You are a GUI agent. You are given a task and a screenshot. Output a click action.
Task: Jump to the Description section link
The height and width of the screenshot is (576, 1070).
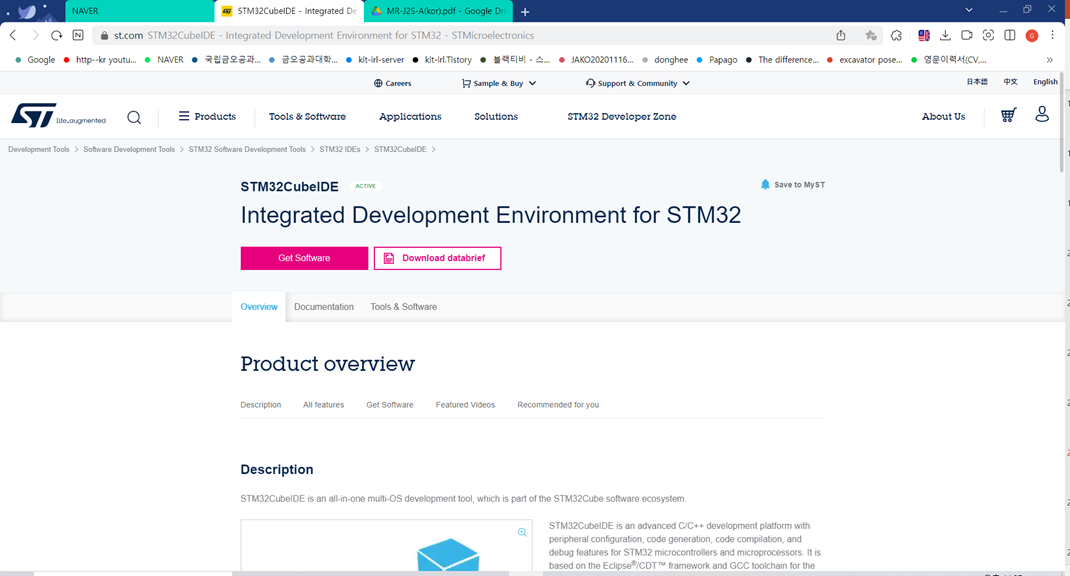[261, 405]
